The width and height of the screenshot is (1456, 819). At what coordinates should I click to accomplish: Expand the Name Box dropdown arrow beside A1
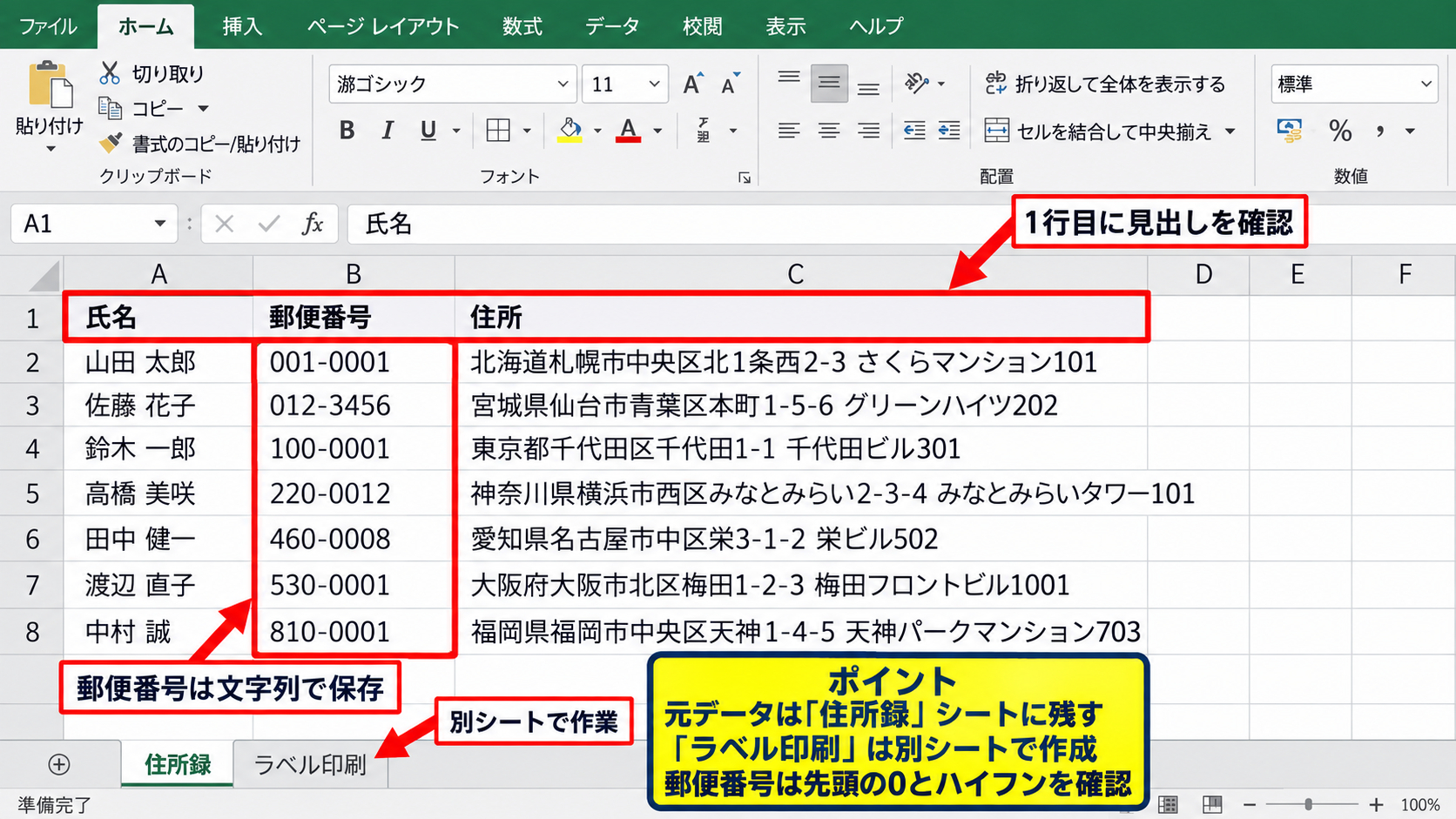pos(159,224)
